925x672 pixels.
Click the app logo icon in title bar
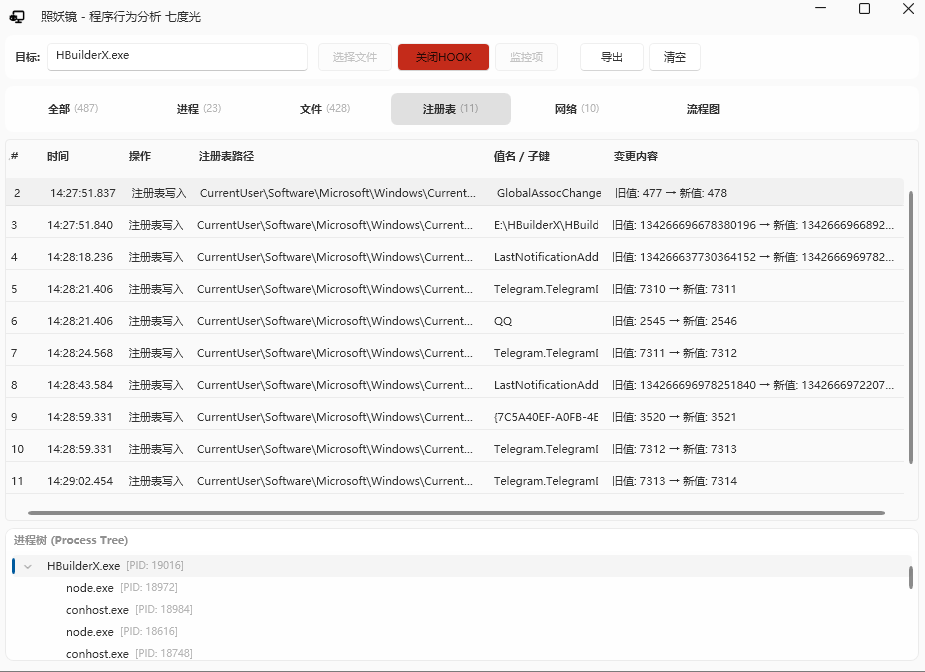[x=17, y=17]
